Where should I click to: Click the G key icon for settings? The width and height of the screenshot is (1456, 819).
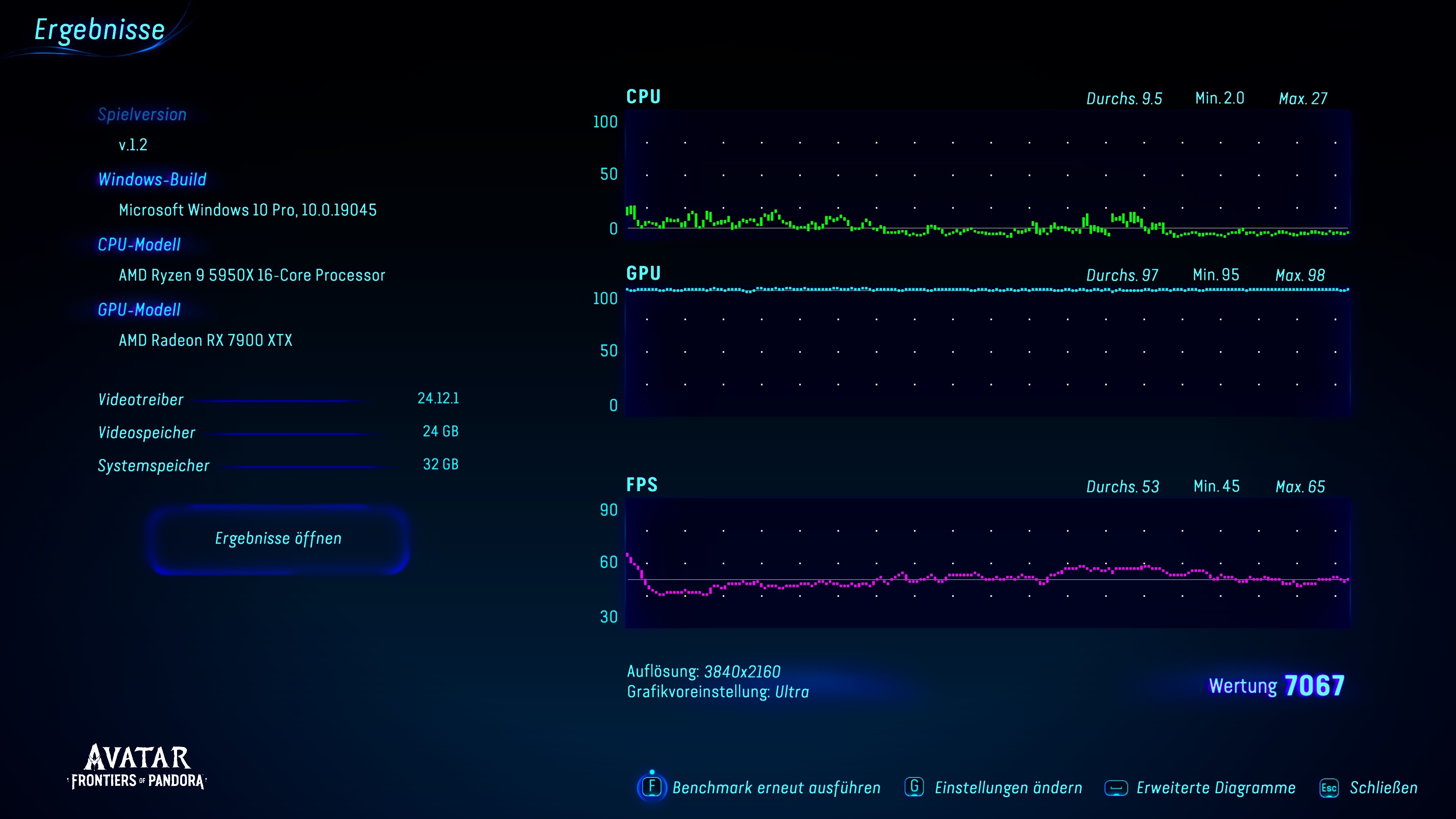click(x=914, y=787)
